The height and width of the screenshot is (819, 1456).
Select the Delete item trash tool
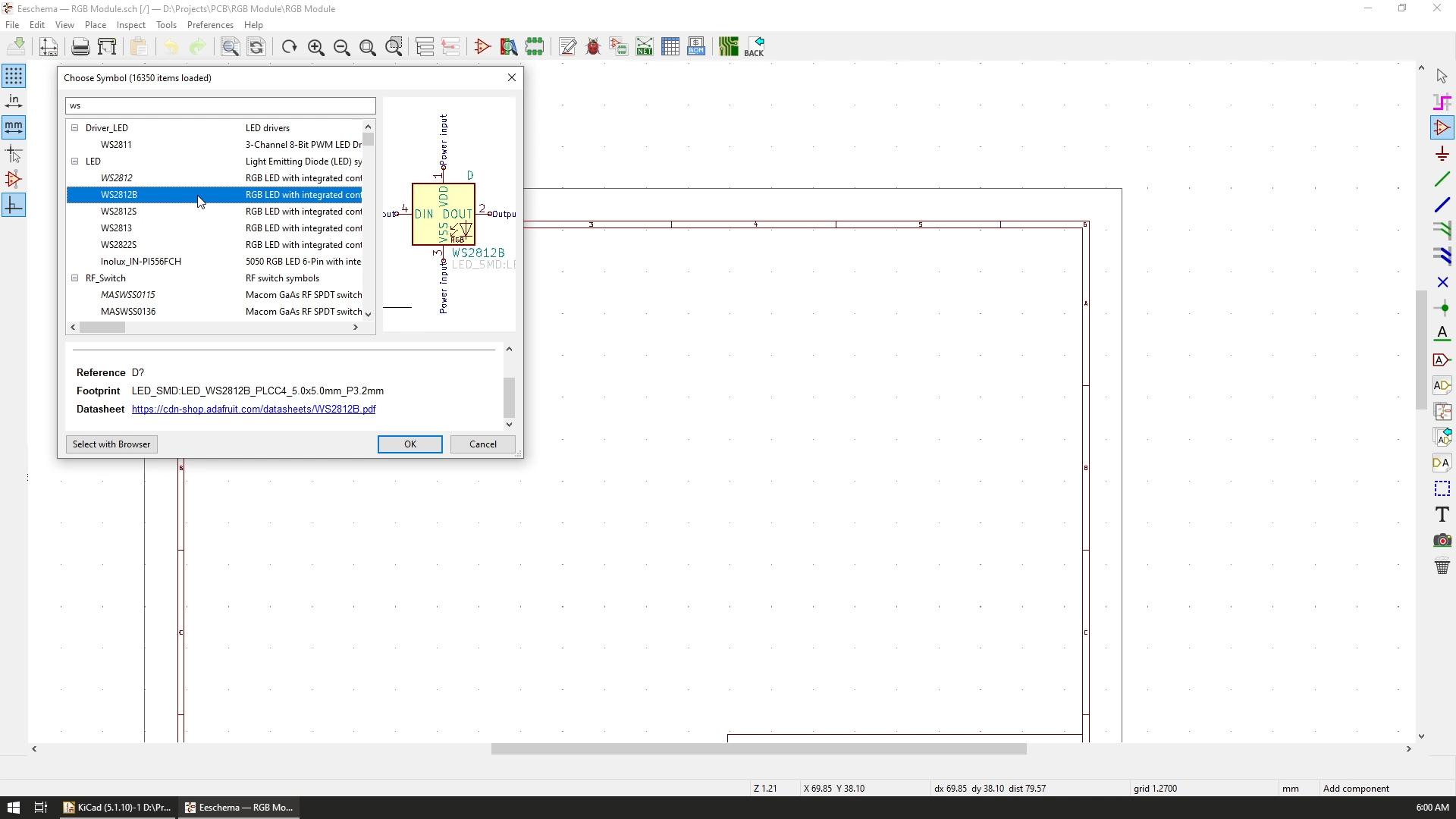pyautogui.click(x=1442, y=566)
